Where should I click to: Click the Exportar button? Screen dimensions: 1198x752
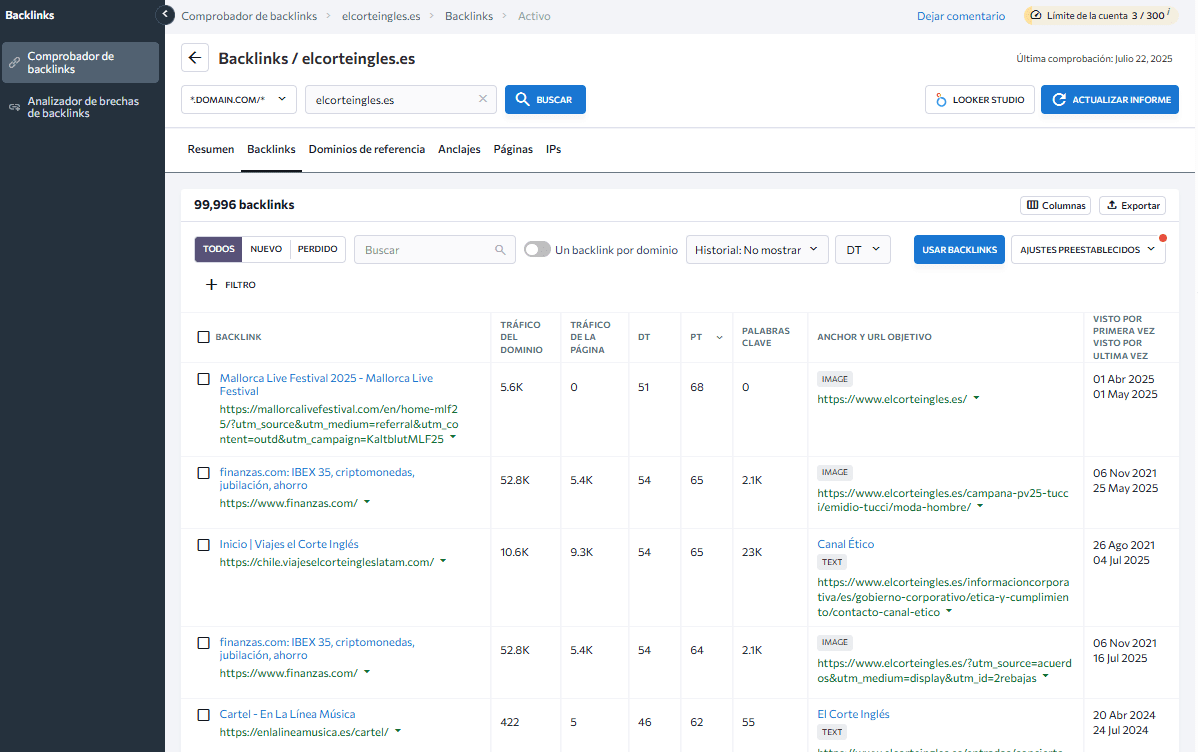point(1132,205)
